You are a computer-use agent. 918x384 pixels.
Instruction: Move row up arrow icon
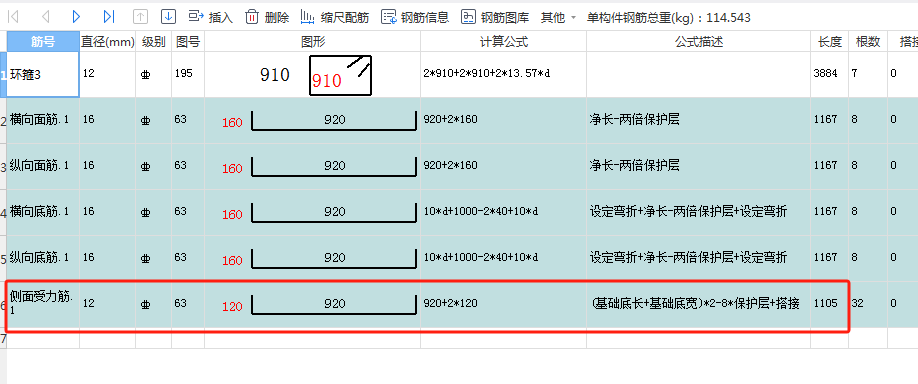(140, 17)
